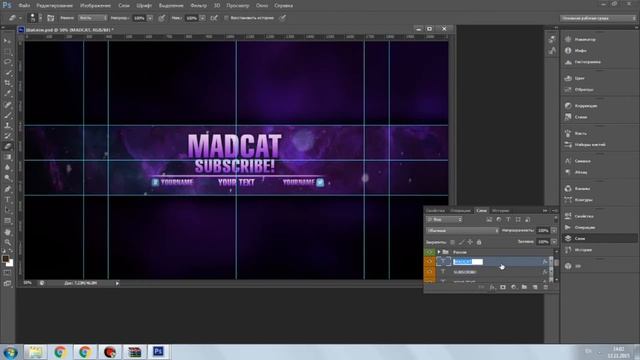Toggle pressure for opacity in options bar
Image resolution: width=640 pixels, height=360 pixels.
[162, 18]
